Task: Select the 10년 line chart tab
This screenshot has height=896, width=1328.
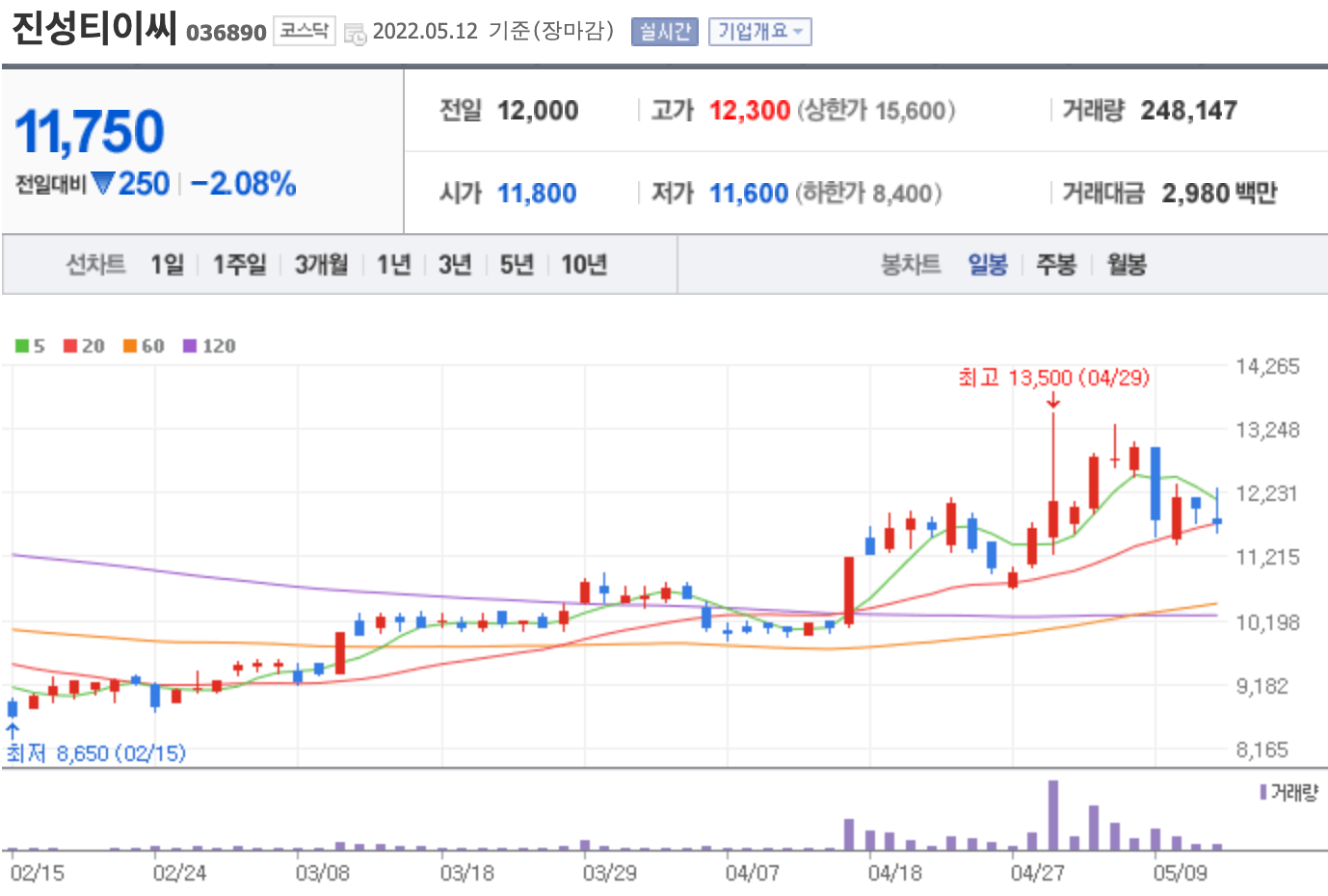Action: pyautogui.click(x=584, y=264)
